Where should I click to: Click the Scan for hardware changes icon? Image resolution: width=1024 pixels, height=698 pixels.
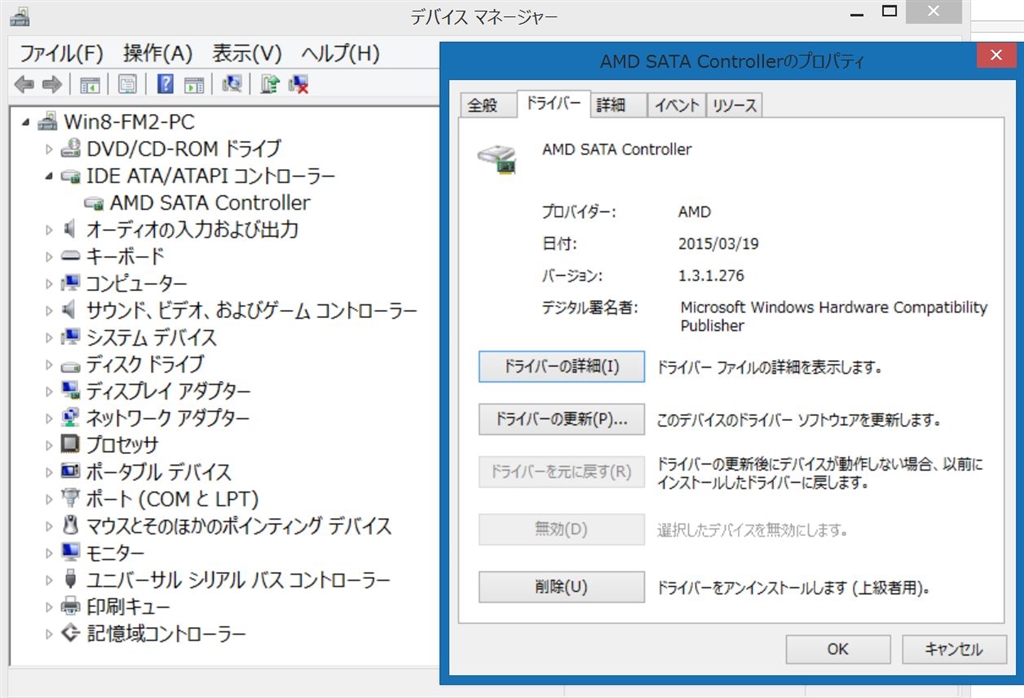(x=231, y=84)
